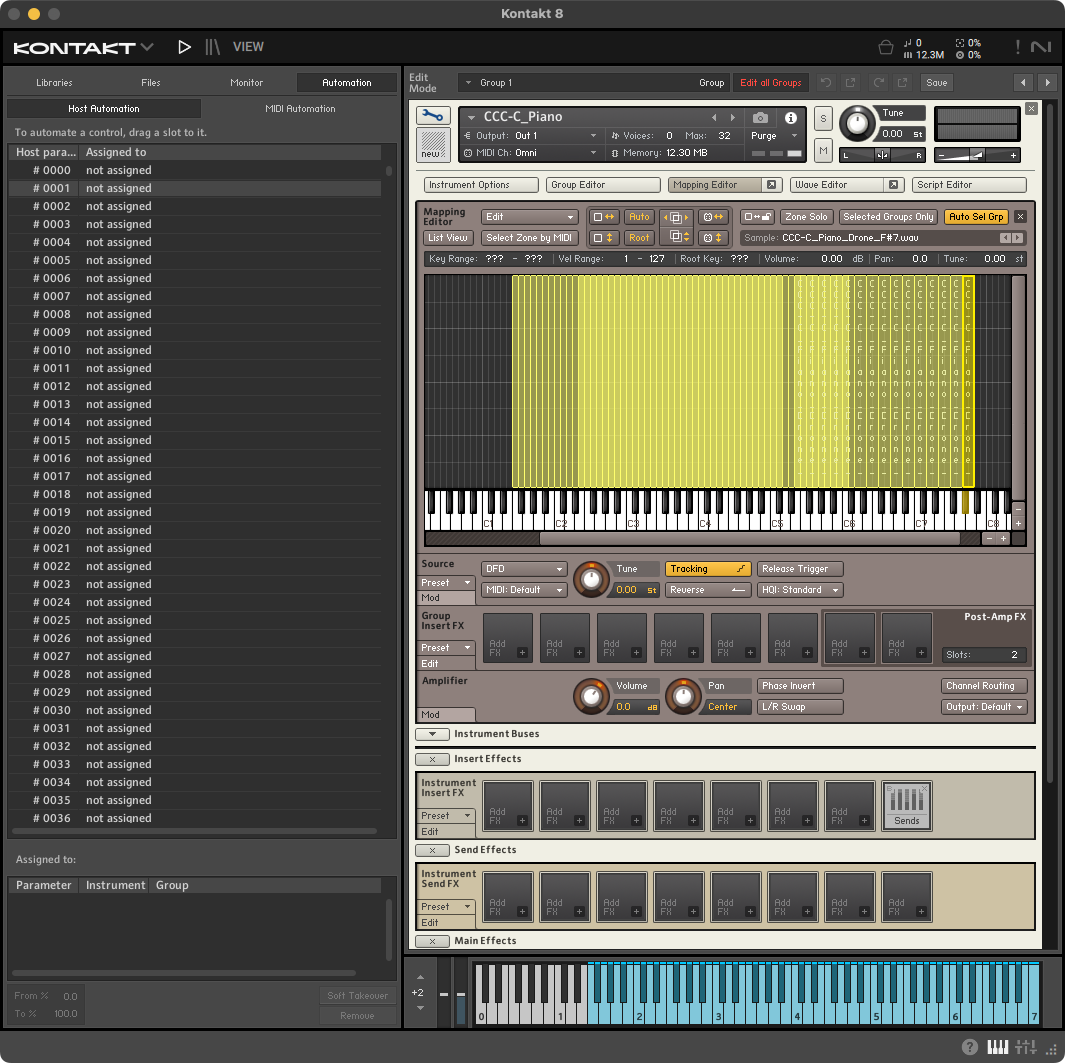Mute the instrument with M button
This screenshot has height=1063, width=1065.
[823, 150]
